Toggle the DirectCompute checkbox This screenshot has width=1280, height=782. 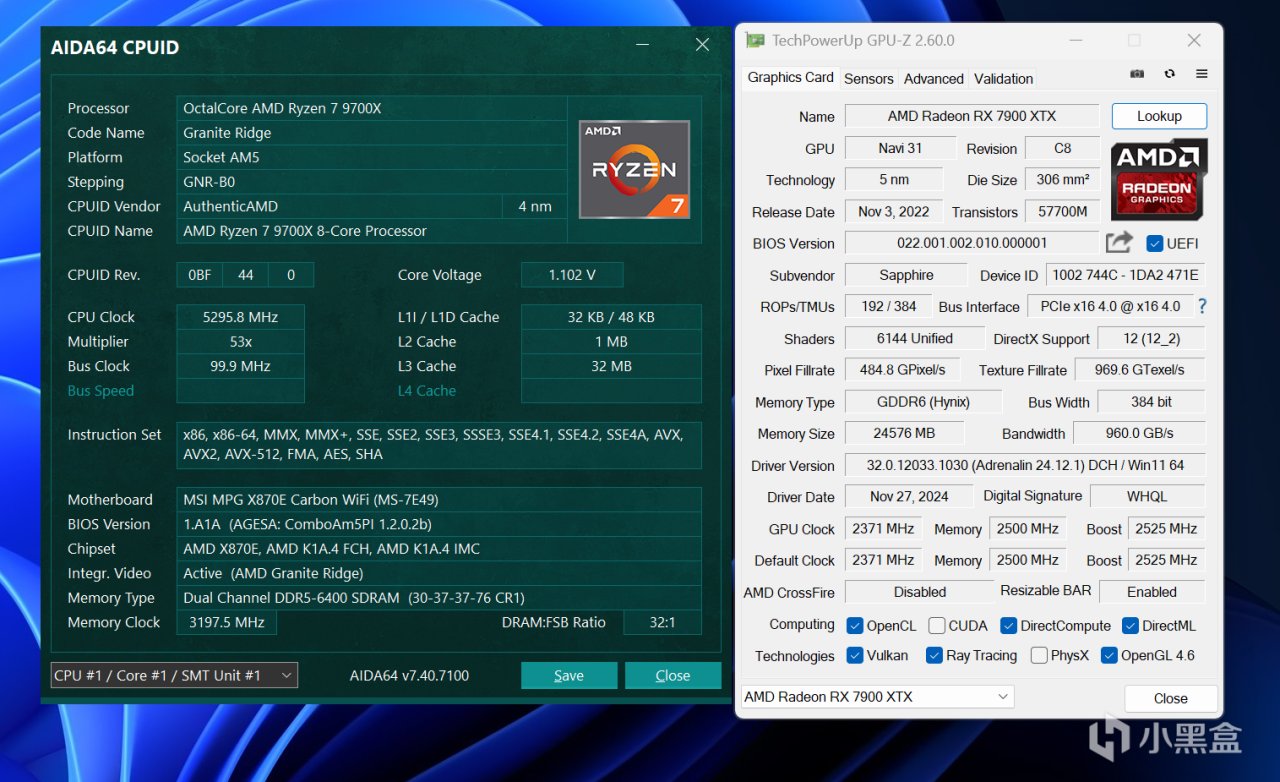click(x=1008, y=626)
